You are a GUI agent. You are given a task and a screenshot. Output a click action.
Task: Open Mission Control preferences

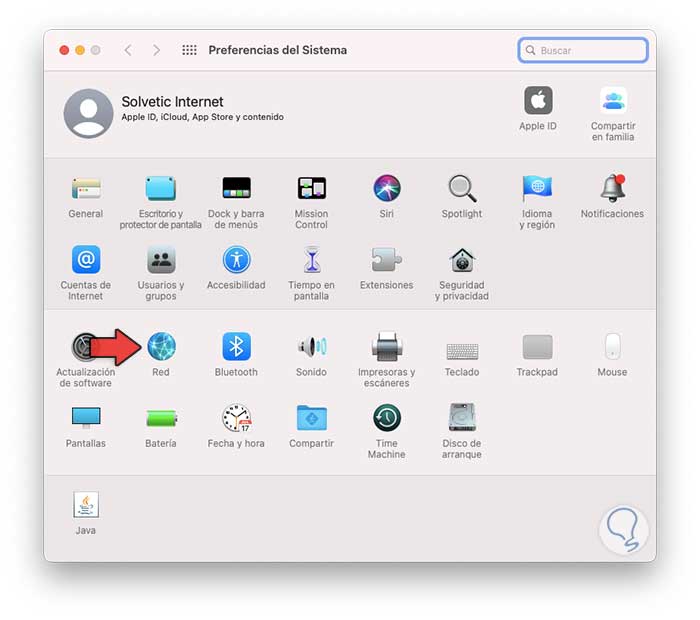click(312, 188)
